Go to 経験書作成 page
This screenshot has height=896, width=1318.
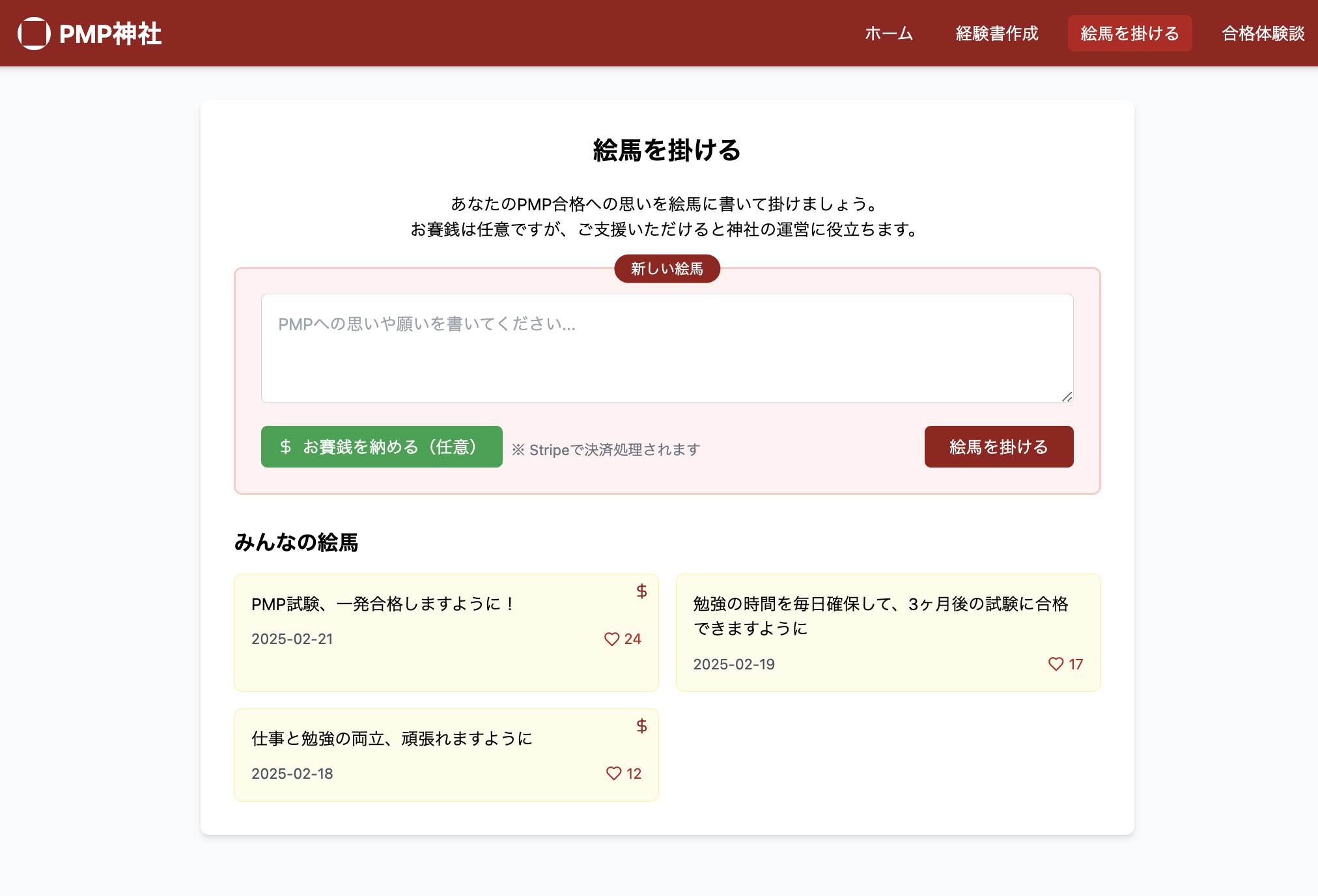pos(996,33)
